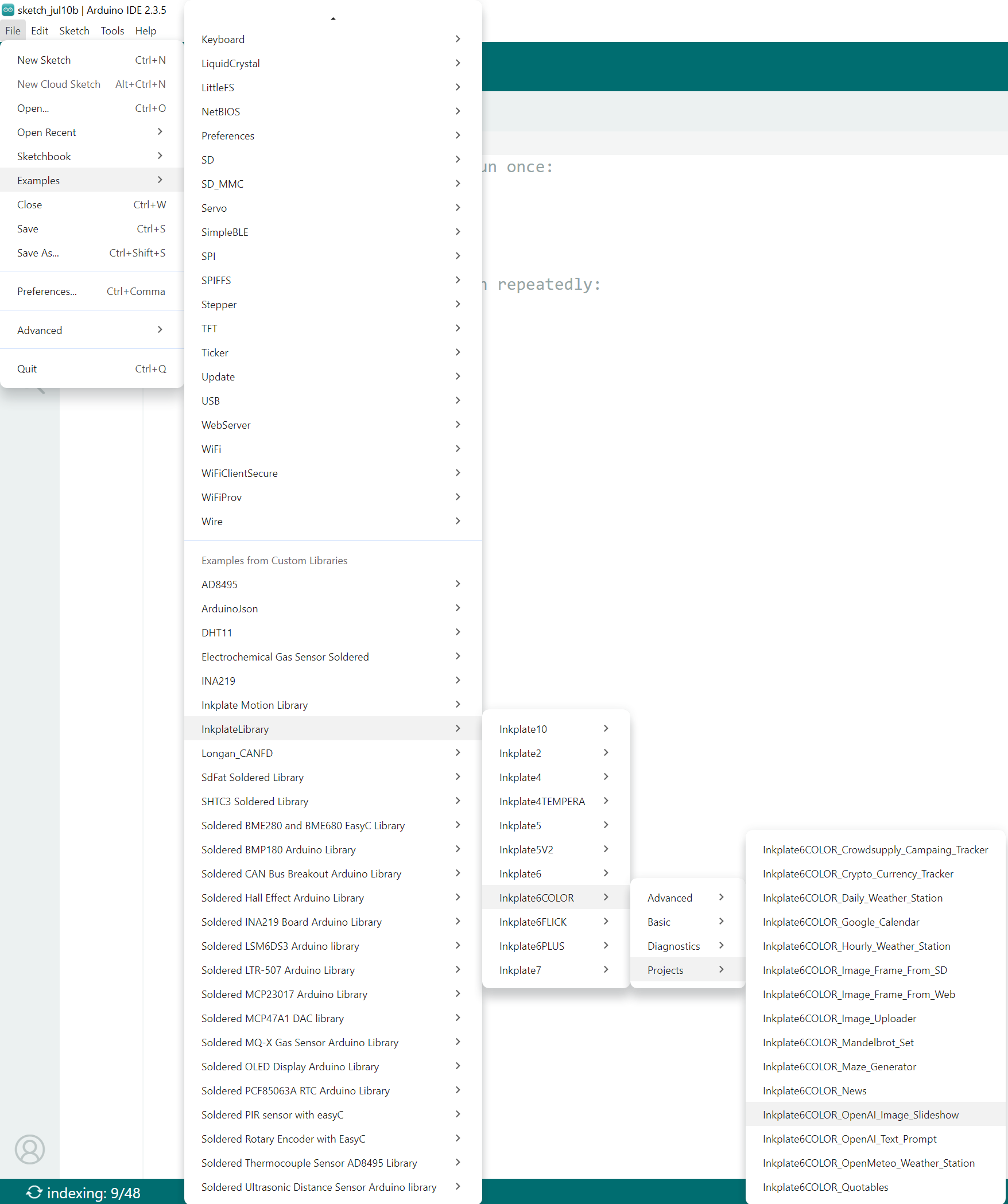Open Inkplate6COLOR_Google_Calendar example
Viewport: 1008px width, 1204px height.
(x=841, y=922)
